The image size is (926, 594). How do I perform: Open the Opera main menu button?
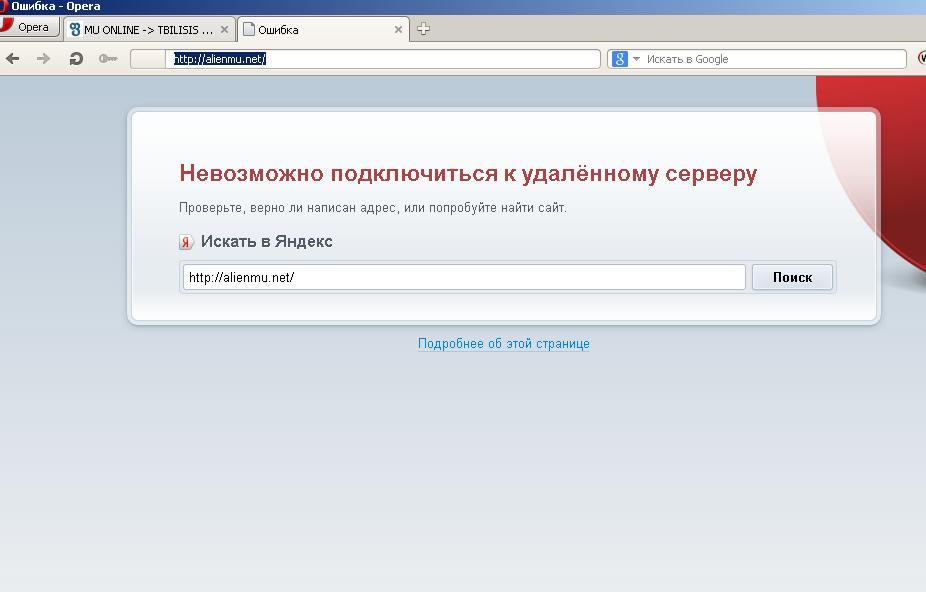click(30, 27)
